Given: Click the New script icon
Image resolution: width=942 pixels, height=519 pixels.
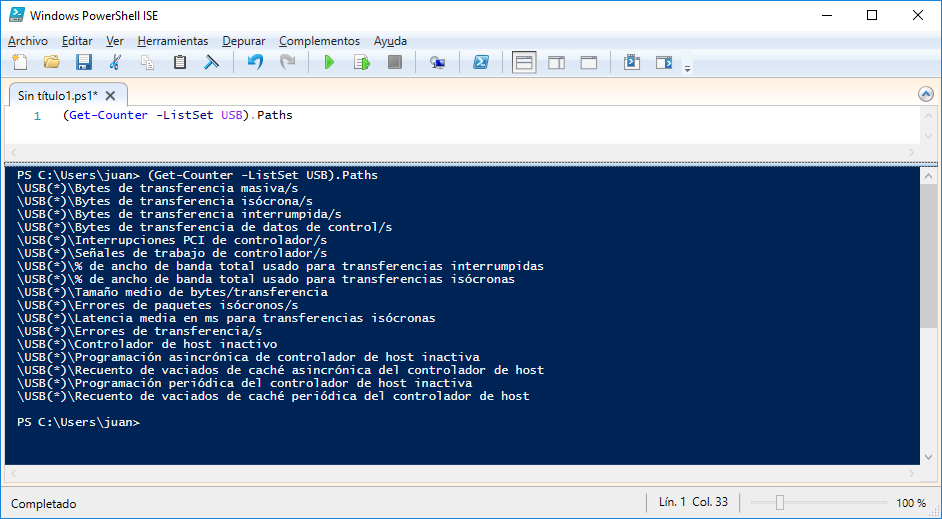Looking at the screenshot, I should (20, 62).
